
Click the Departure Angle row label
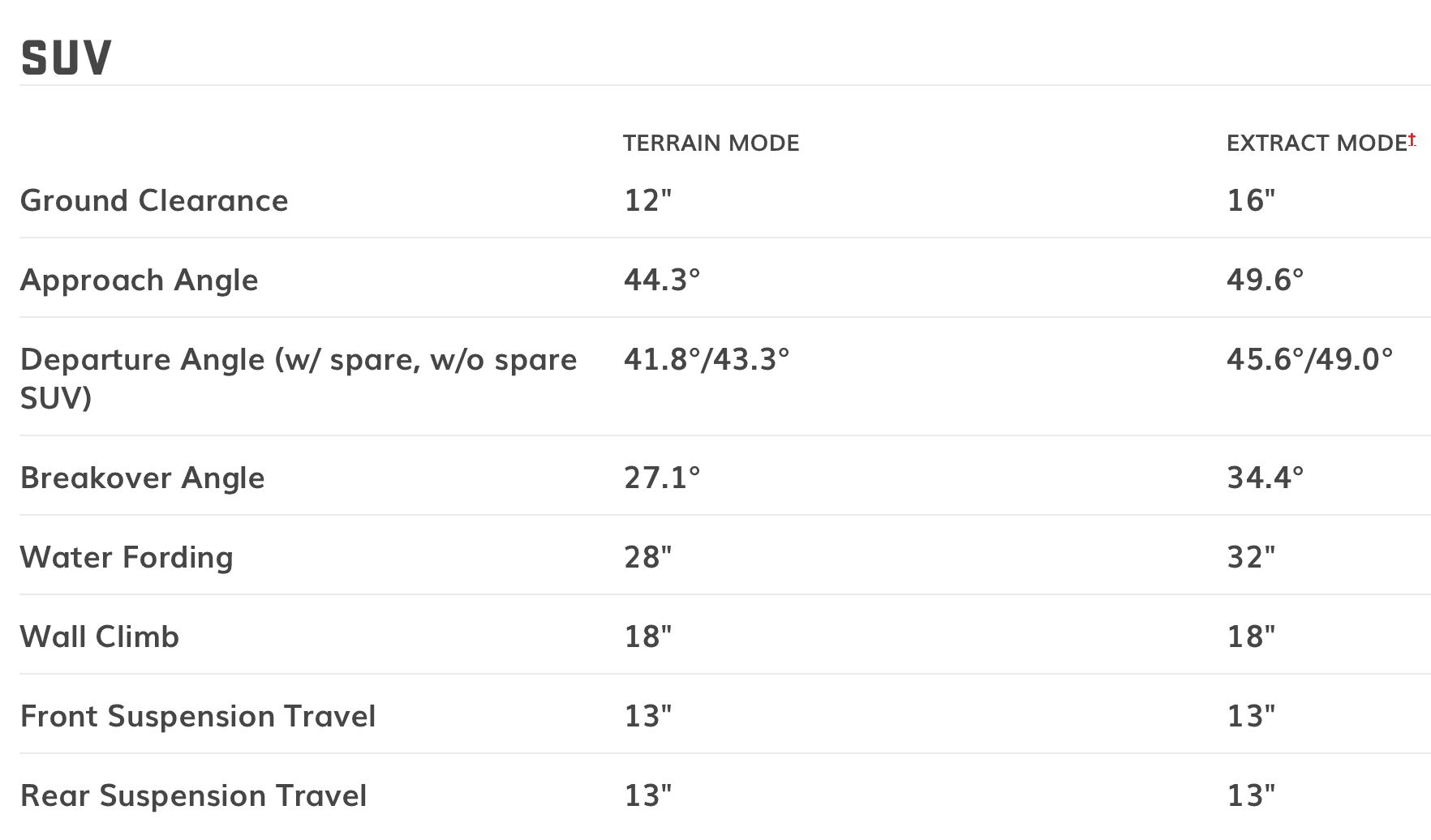pos(299,378)
